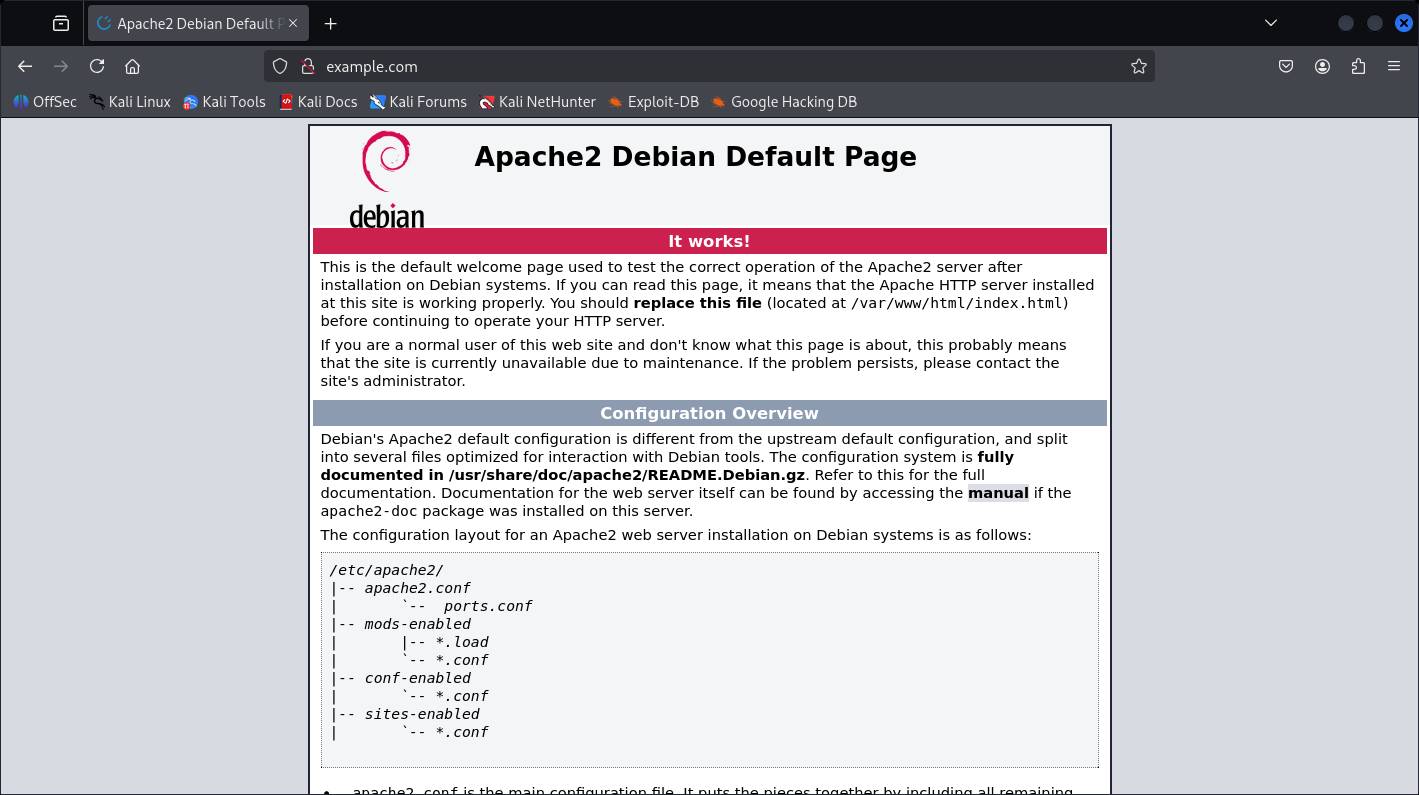This screenshot has height=795, width=1419.
Task: Click conf-enabled in the config tree
Action: (x=417, y=678)
